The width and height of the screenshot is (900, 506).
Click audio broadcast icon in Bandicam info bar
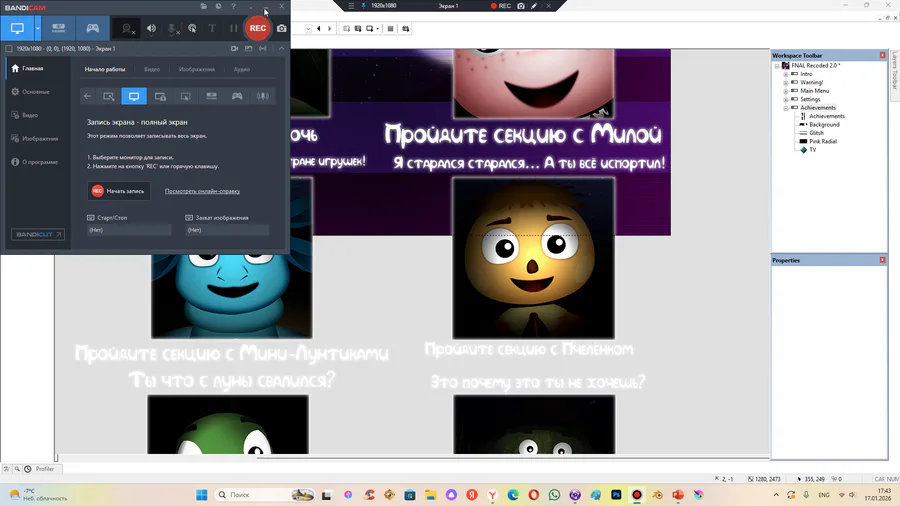[263, 49]
